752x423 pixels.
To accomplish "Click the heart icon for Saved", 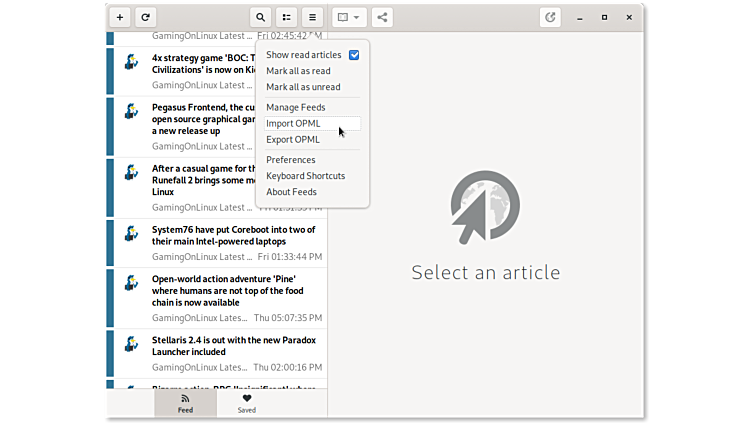I will point(247,398).
